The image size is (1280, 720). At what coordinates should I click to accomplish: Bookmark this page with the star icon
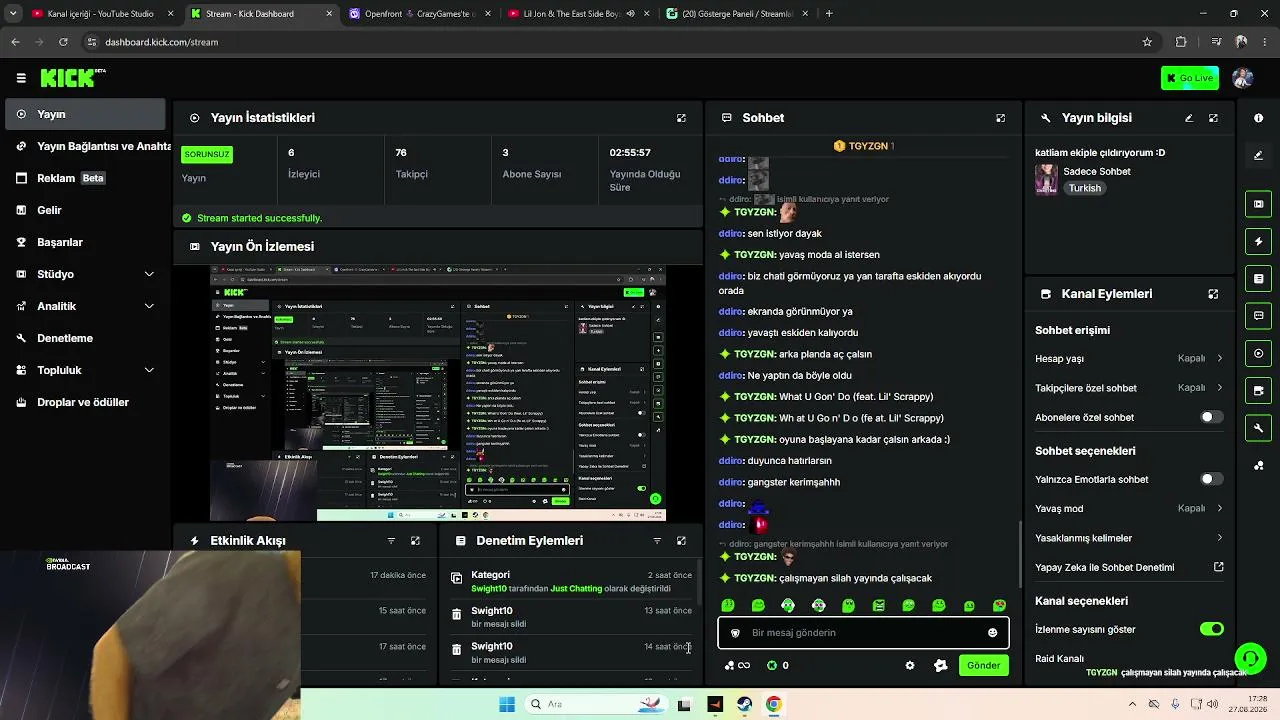tap(1147, 42)
